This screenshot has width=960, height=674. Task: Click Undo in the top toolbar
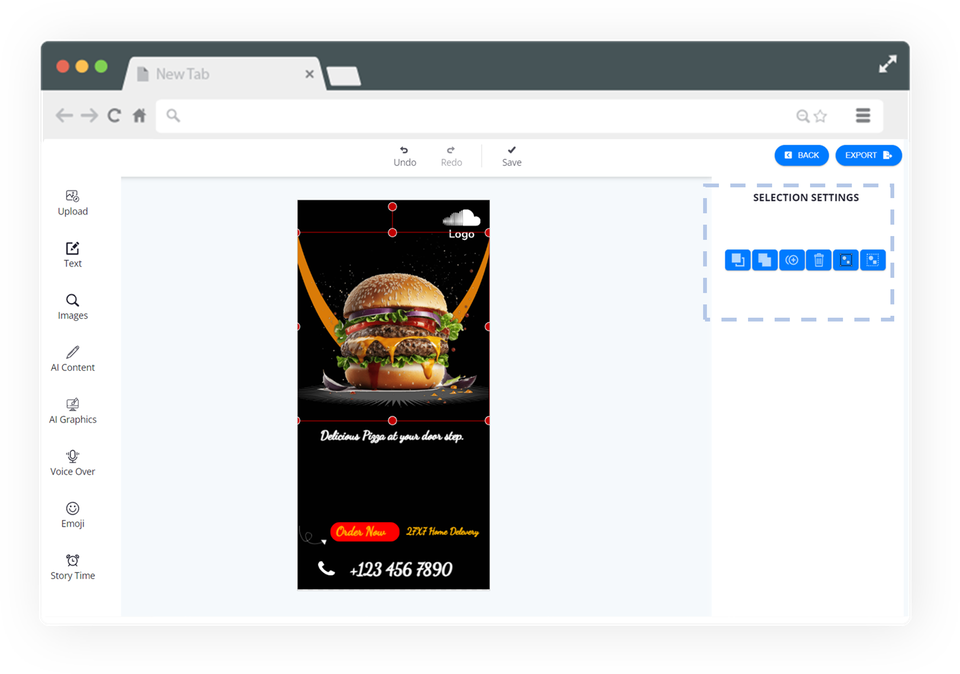(405, 157)
